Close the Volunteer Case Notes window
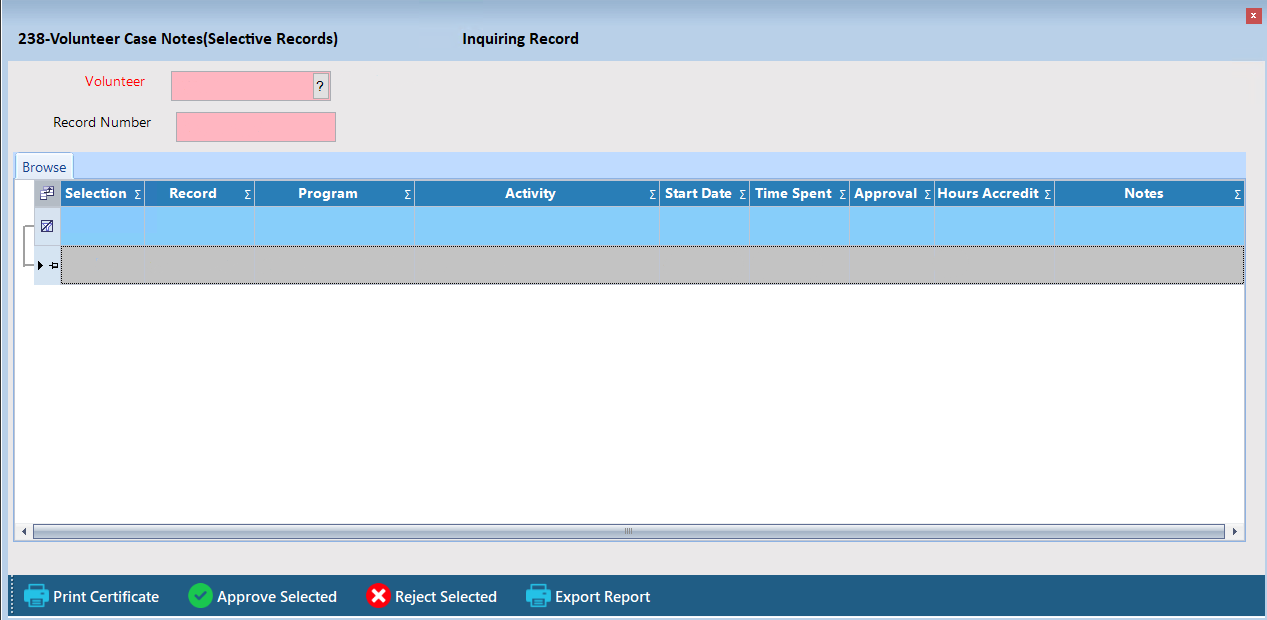1267x620 pixels. pyautogui.click(x=1253, y=16)
